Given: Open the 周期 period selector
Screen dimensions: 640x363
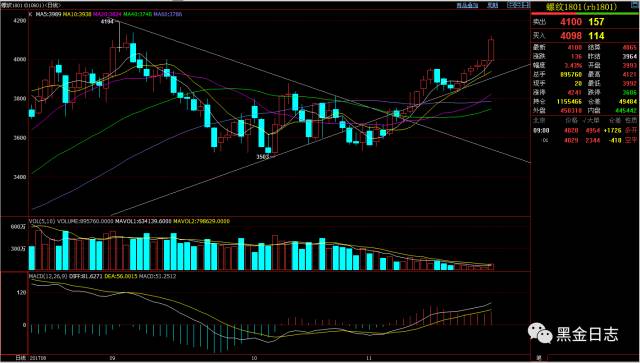Looking at the screenshot, I should coord(493,5).
